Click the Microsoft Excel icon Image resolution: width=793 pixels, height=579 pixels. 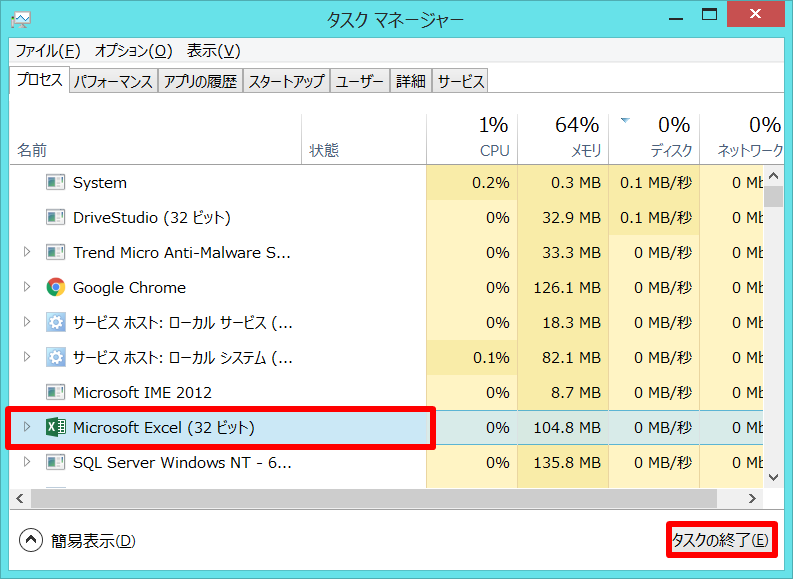point(56,427)
